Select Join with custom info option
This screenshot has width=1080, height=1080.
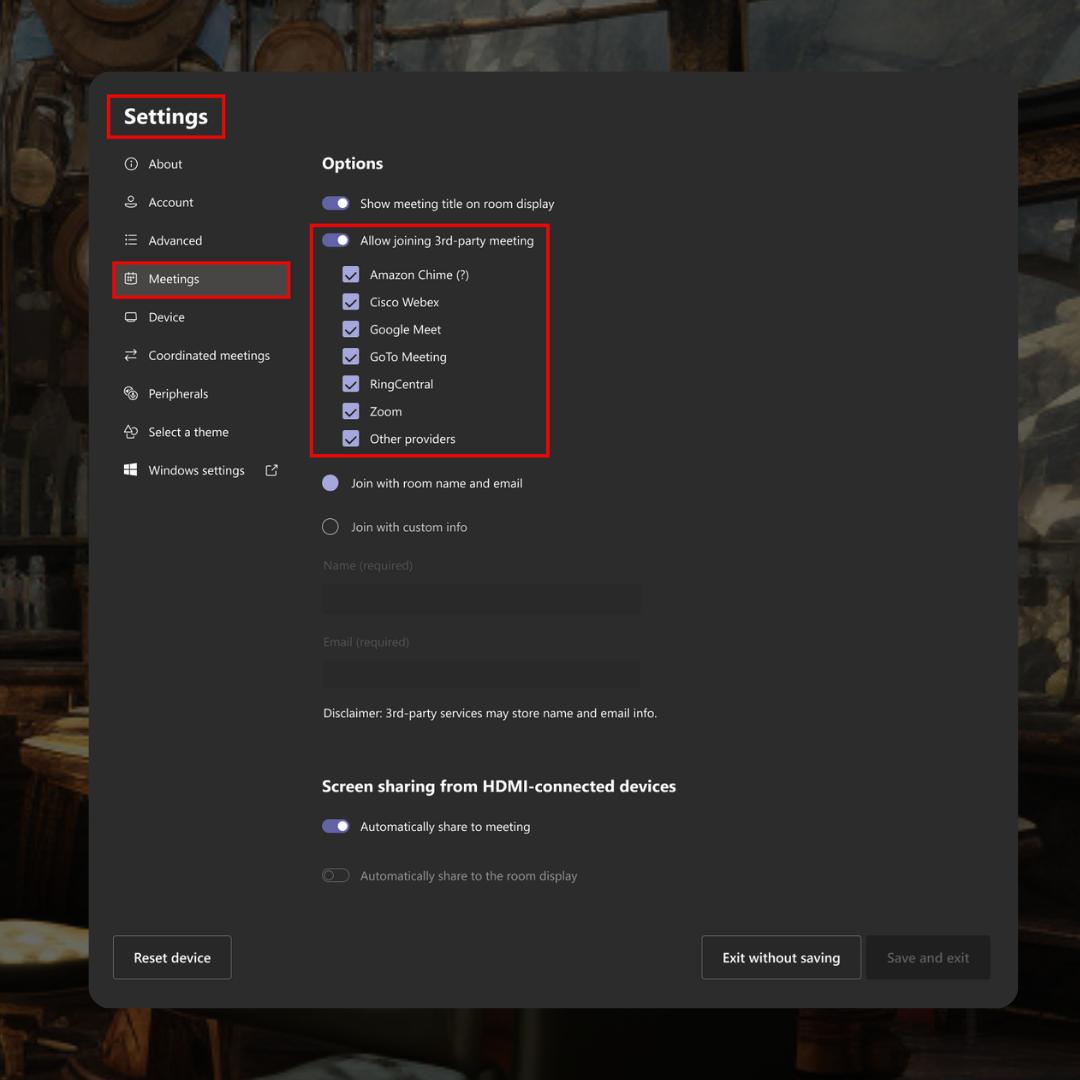(x=331, y=527)
